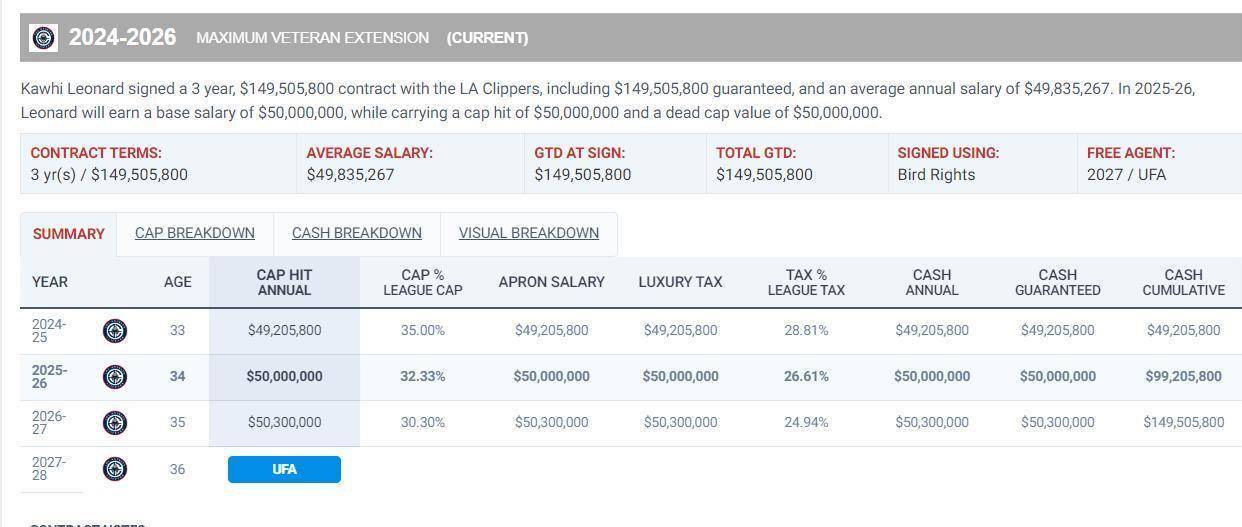
Task: Show the Visual Breakdown tab
Action: coord(528,233)
